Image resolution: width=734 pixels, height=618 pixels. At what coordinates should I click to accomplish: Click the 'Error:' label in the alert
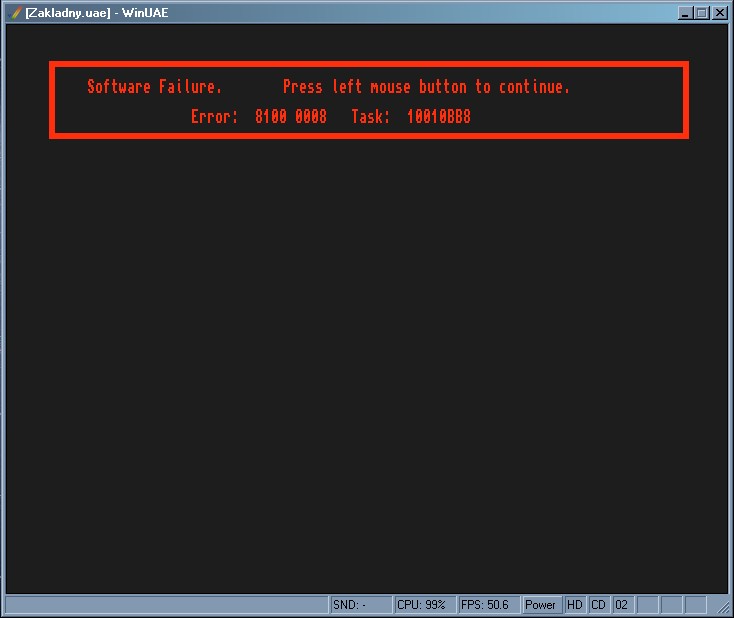tap(214, 117)
